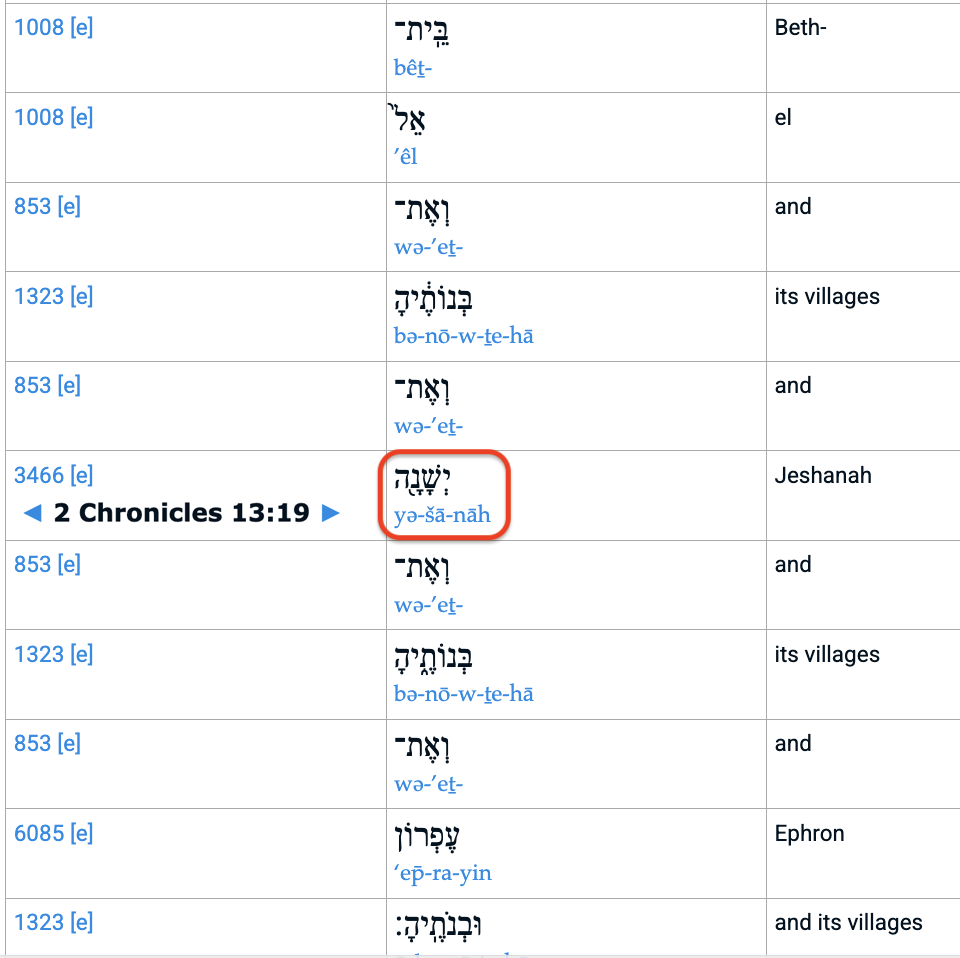The width and height of the screenshot is (960, 958).
Task: Open bə-nō-w-ṯe-hā link after Jeshanah
Action: (463, 694)
